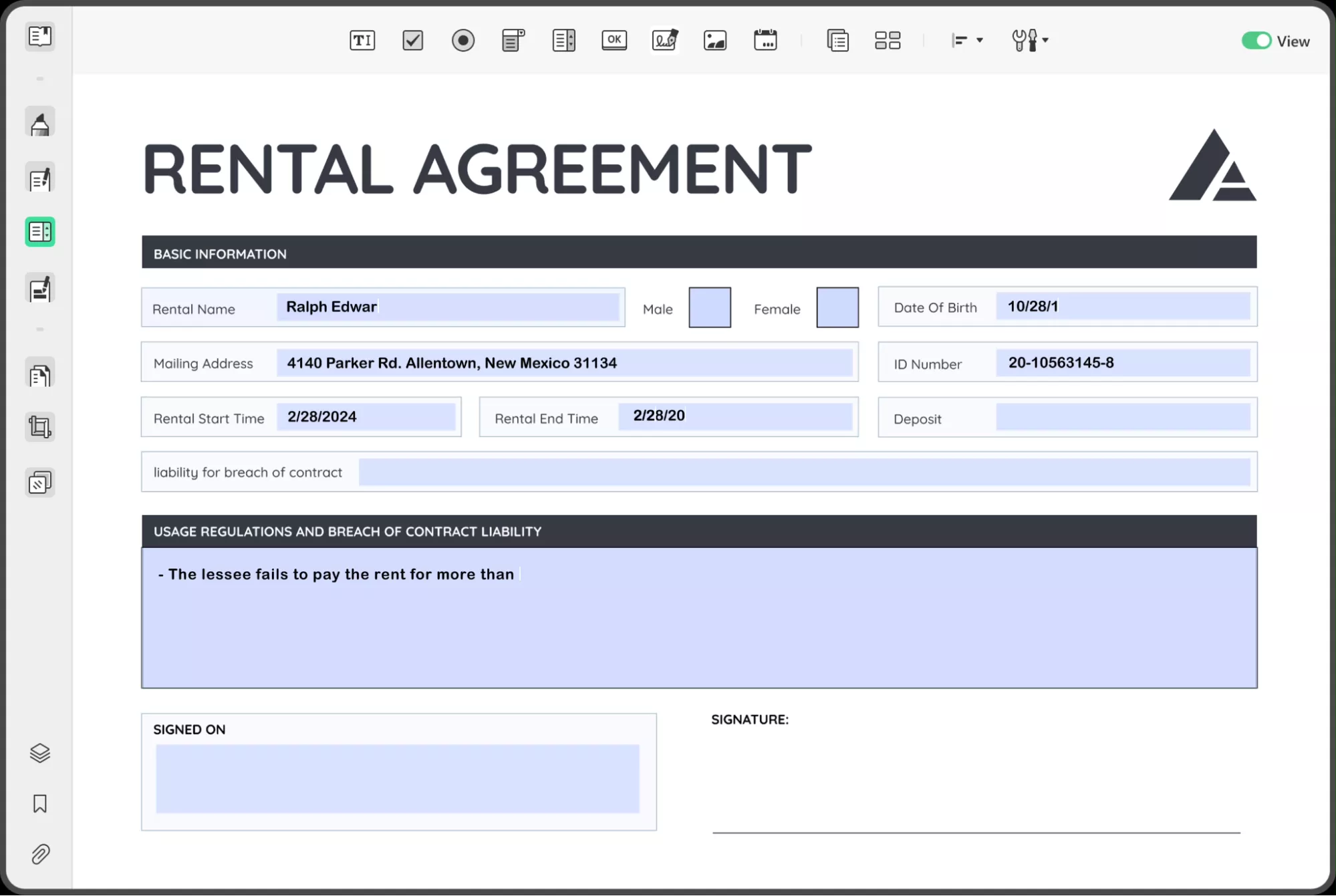Screen dimensions: 1336x896
Task: Toggle the View switch off
Action: tap(1256, 41)
